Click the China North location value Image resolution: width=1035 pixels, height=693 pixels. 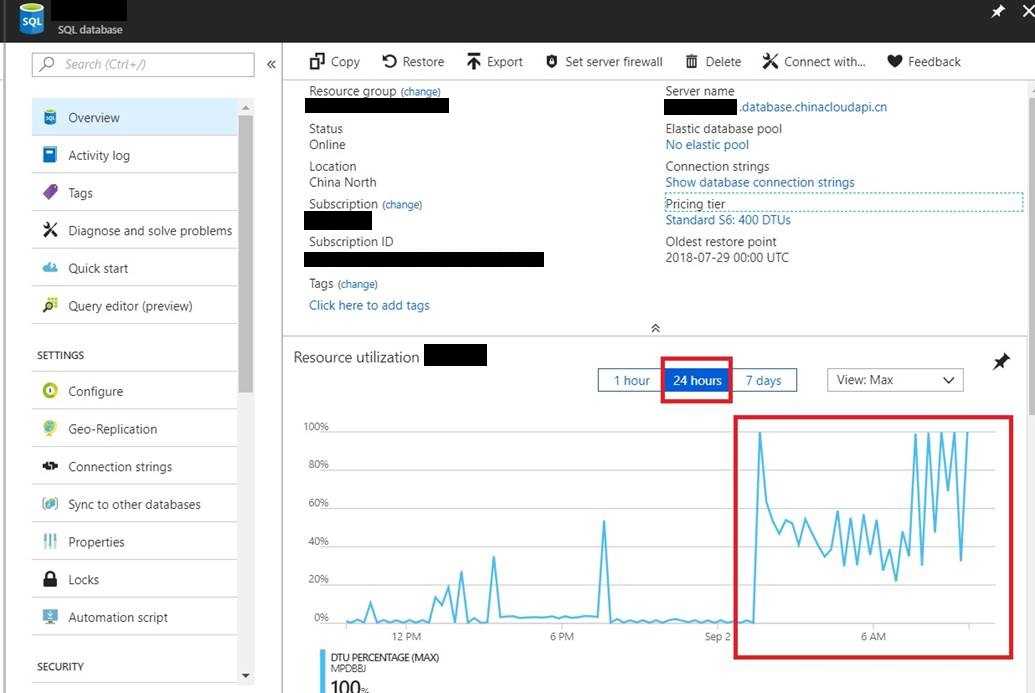click(343, 182)
